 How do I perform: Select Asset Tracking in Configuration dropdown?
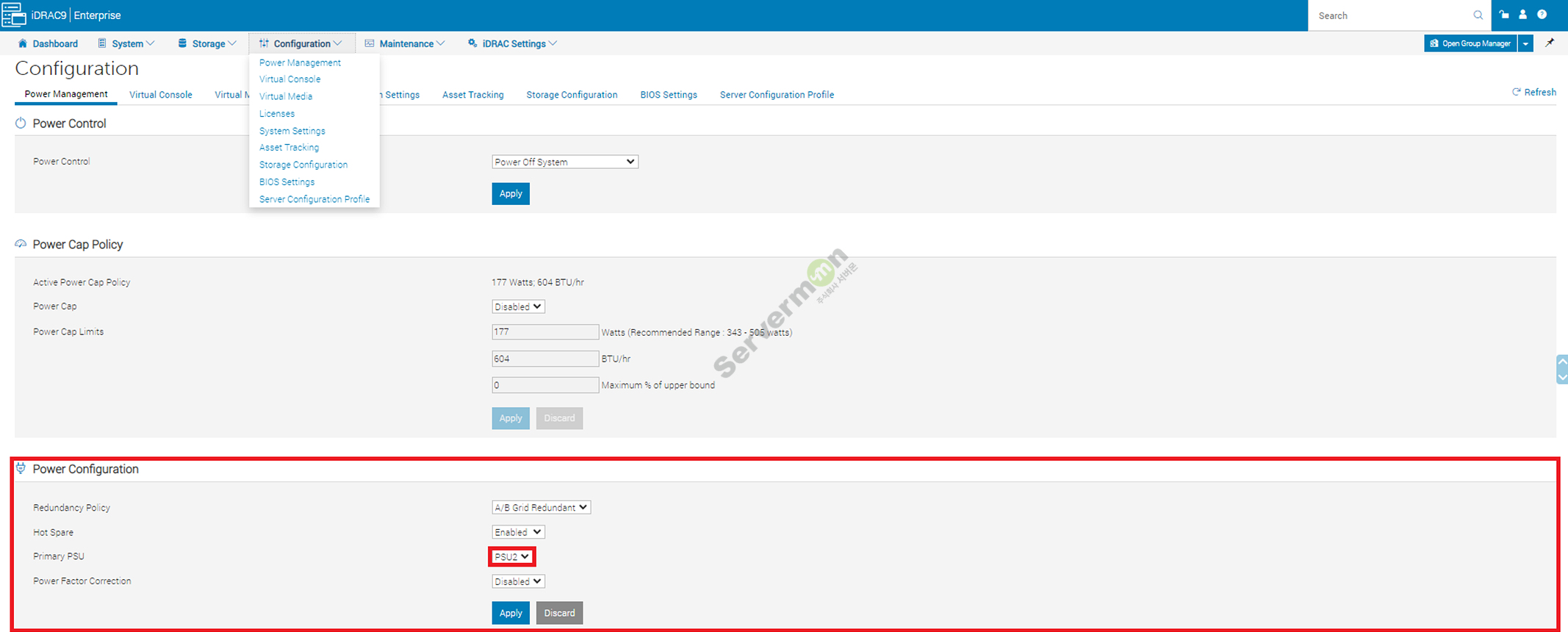pos(289,147)
